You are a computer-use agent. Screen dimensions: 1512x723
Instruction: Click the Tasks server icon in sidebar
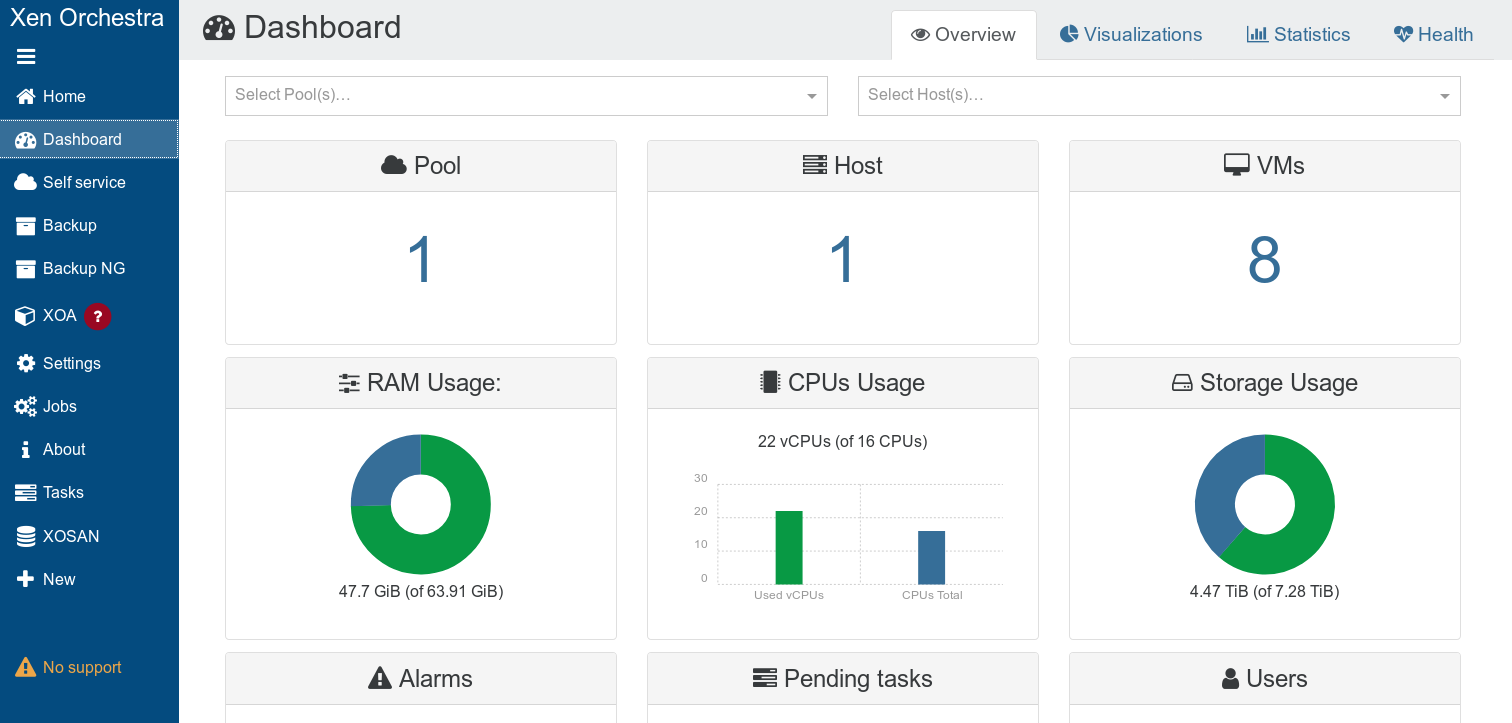tap(26, 492)
